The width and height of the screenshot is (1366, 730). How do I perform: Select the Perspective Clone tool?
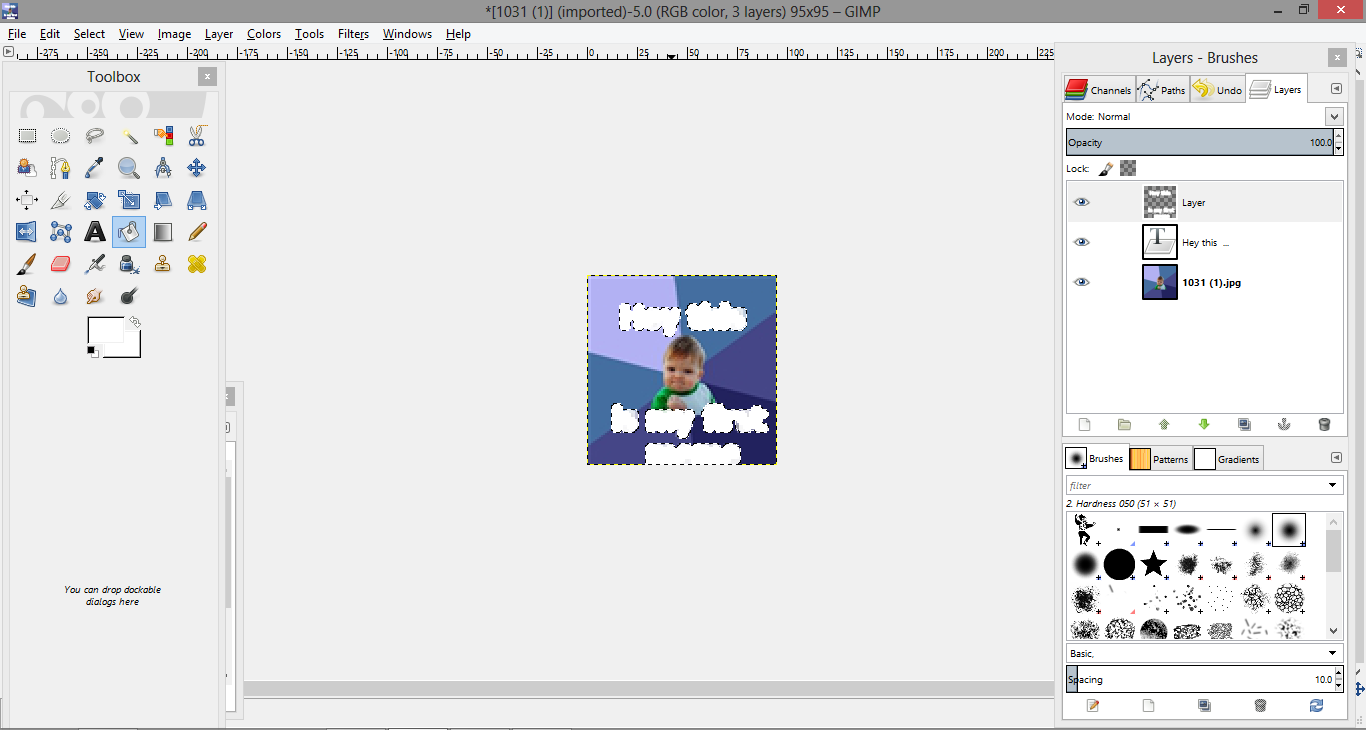click(x=27, y=296)
